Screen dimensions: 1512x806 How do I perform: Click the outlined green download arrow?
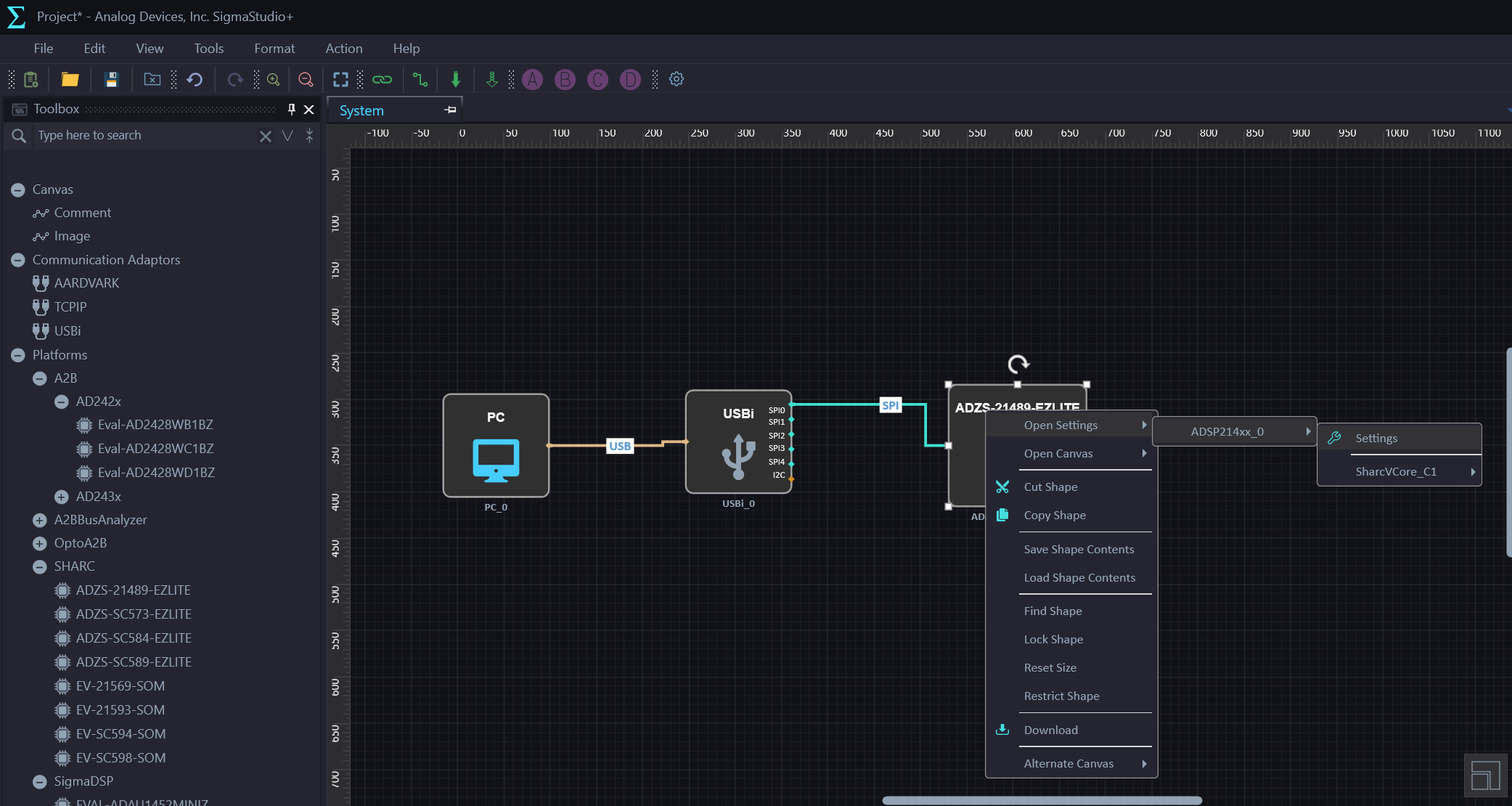point(492,79)
